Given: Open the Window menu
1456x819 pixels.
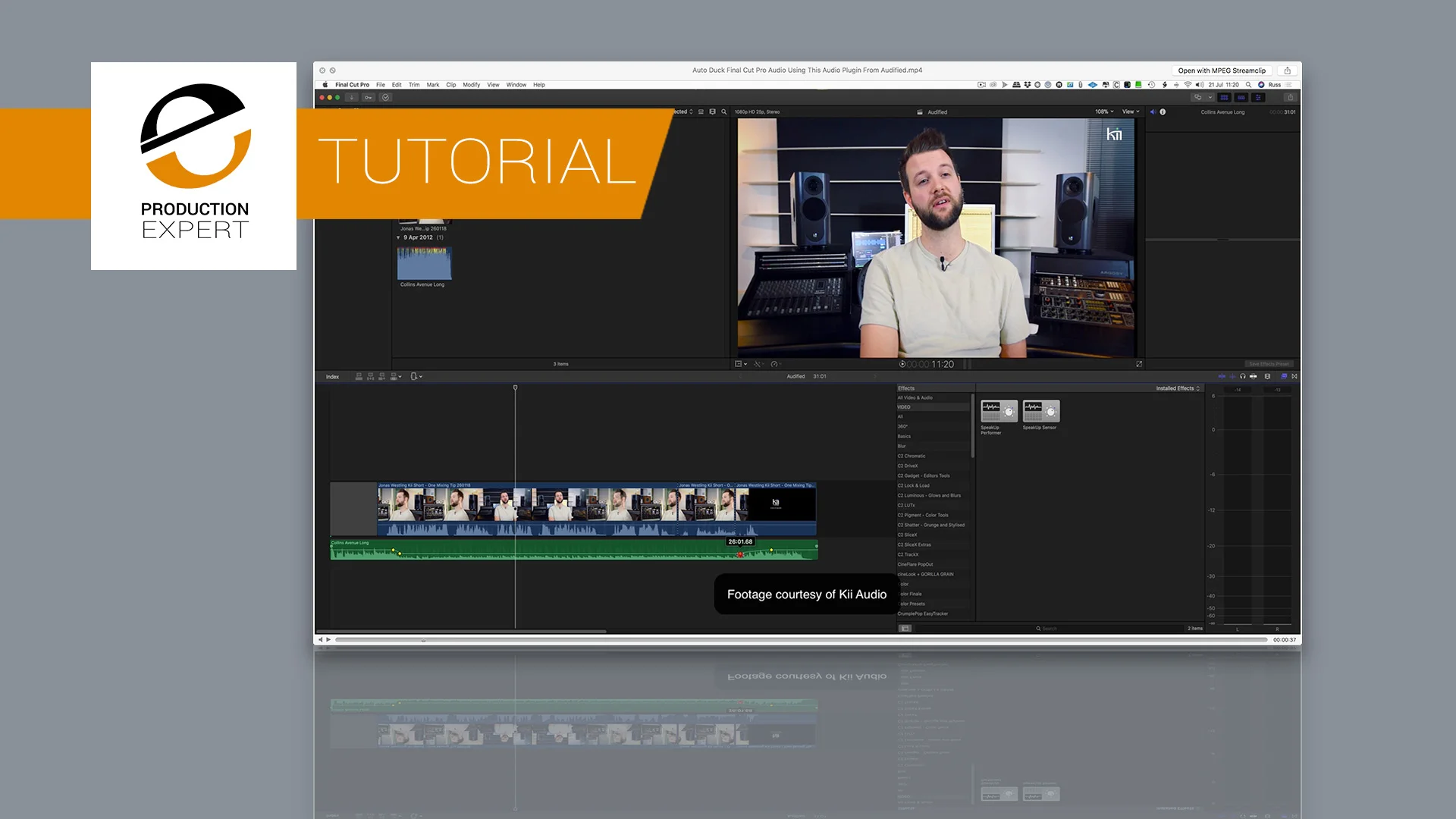Looking at the screenshot, I should click(516, 85).
